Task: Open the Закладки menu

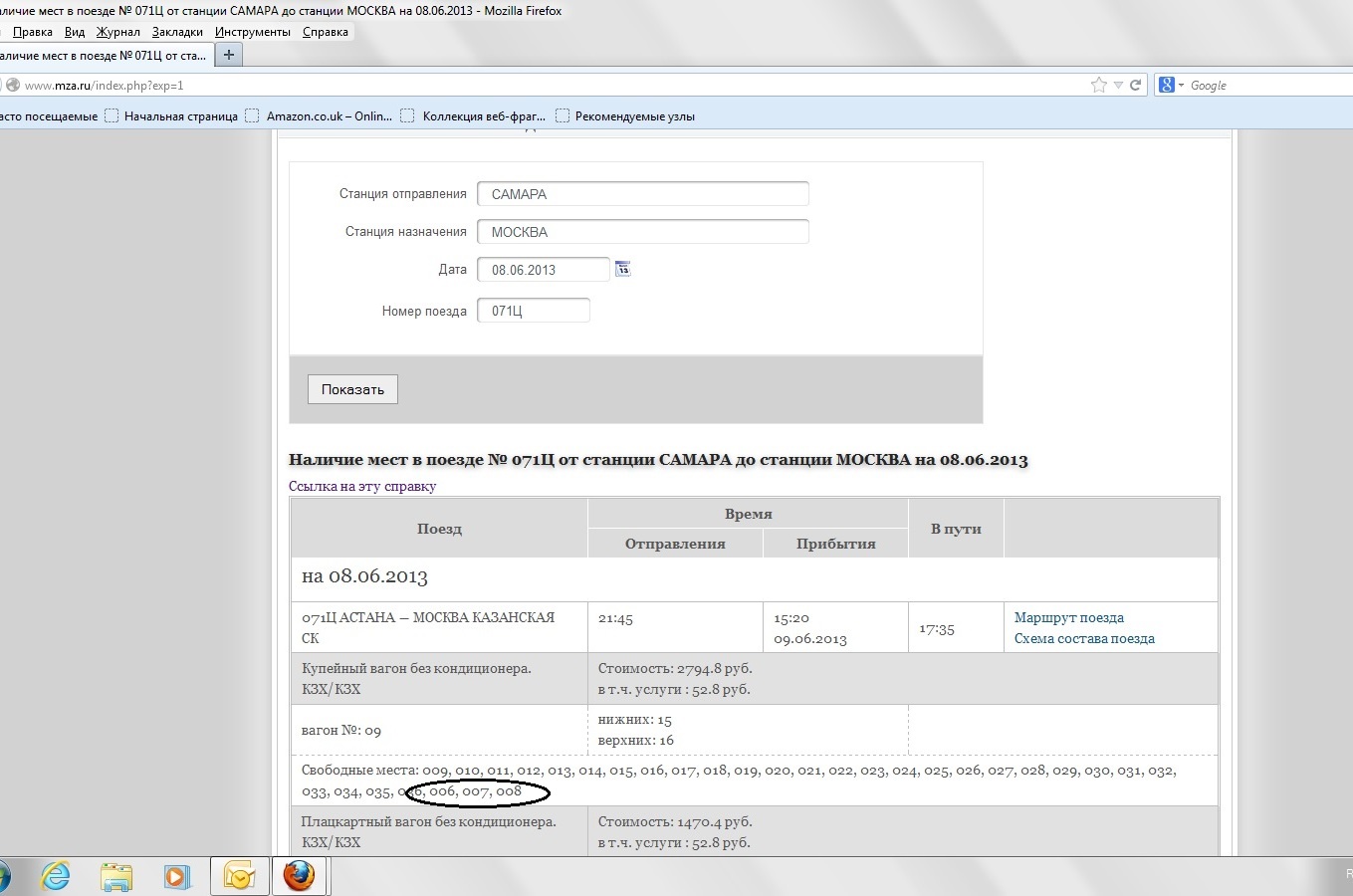Action: (x=177, y=32)
